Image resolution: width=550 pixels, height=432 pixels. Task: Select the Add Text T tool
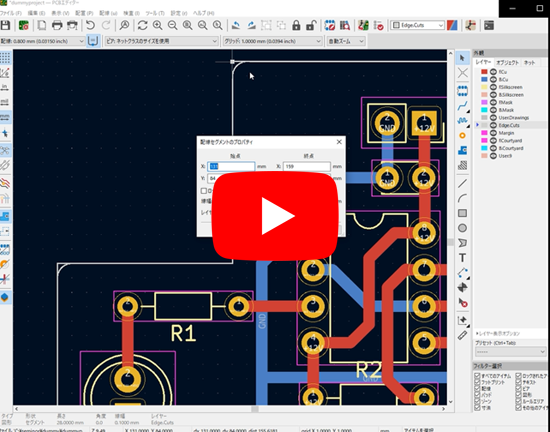pos(462,258)
